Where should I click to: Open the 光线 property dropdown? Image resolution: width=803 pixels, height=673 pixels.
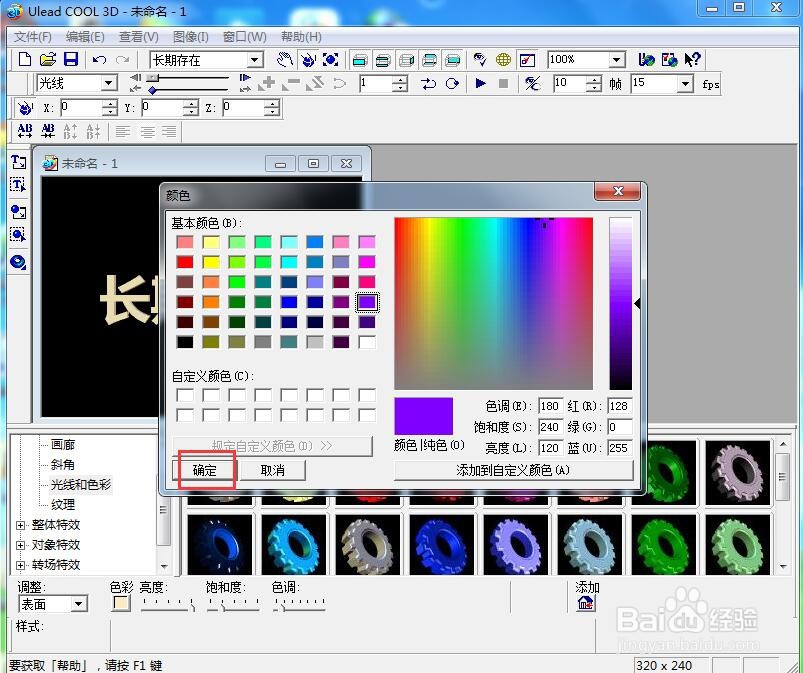point(109,83)
